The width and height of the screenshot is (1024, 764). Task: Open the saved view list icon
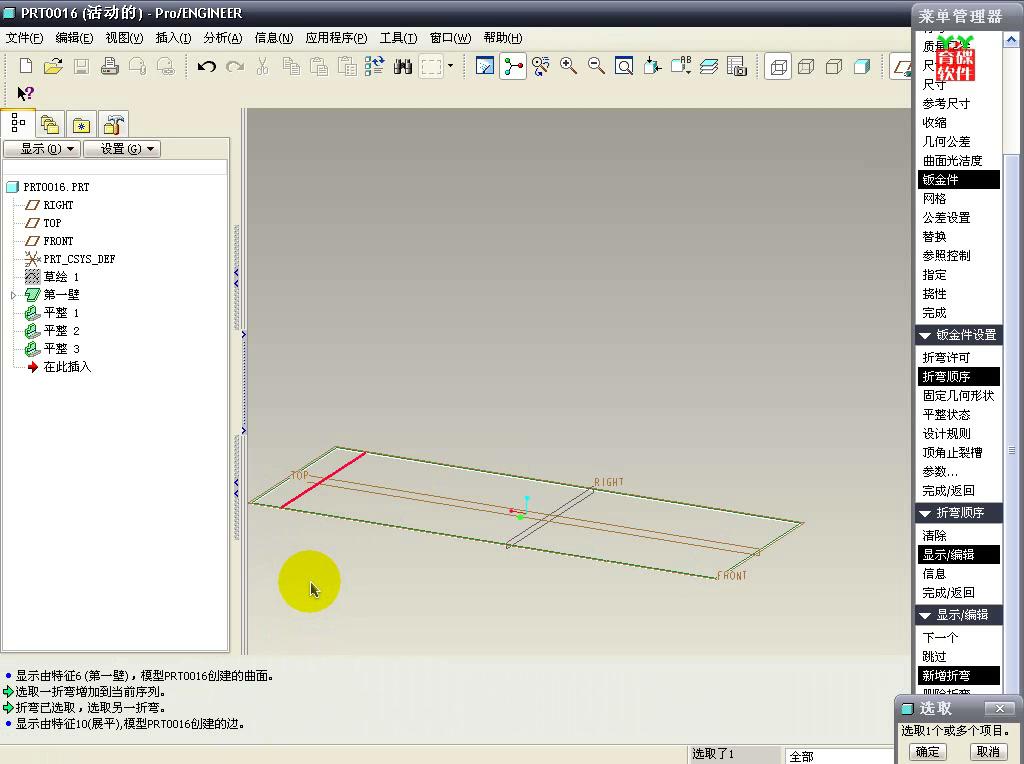coord(680,66)
